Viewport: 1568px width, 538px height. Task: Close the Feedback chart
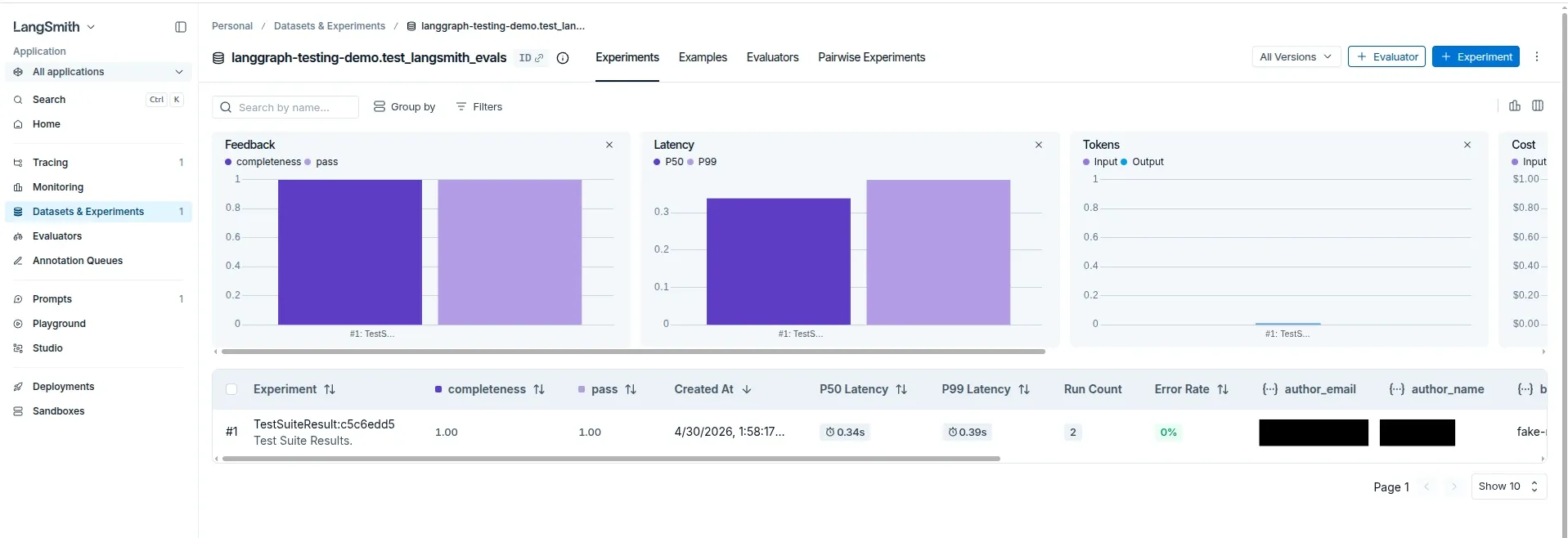609,145
